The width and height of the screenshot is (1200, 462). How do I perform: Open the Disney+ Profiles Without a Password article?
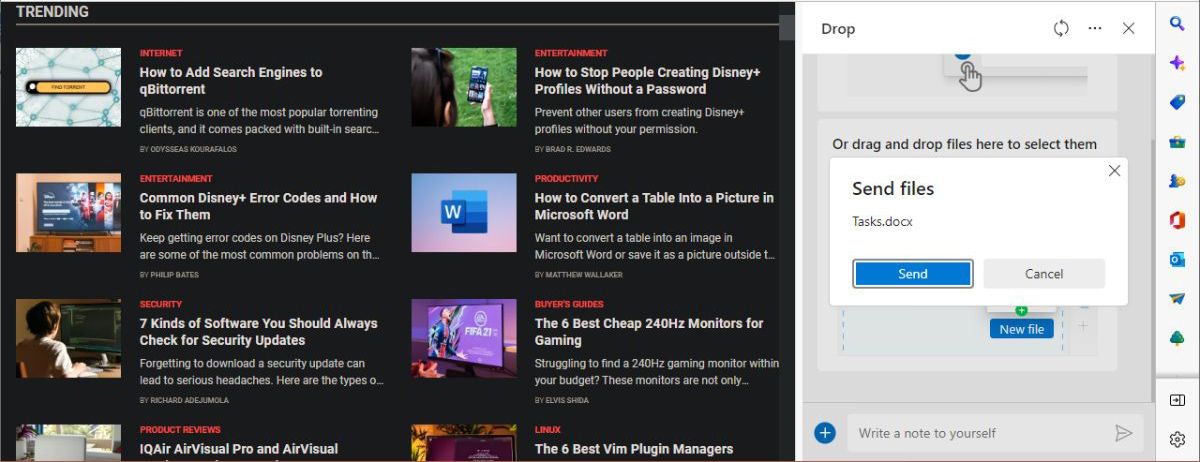[x=648, y=80]
